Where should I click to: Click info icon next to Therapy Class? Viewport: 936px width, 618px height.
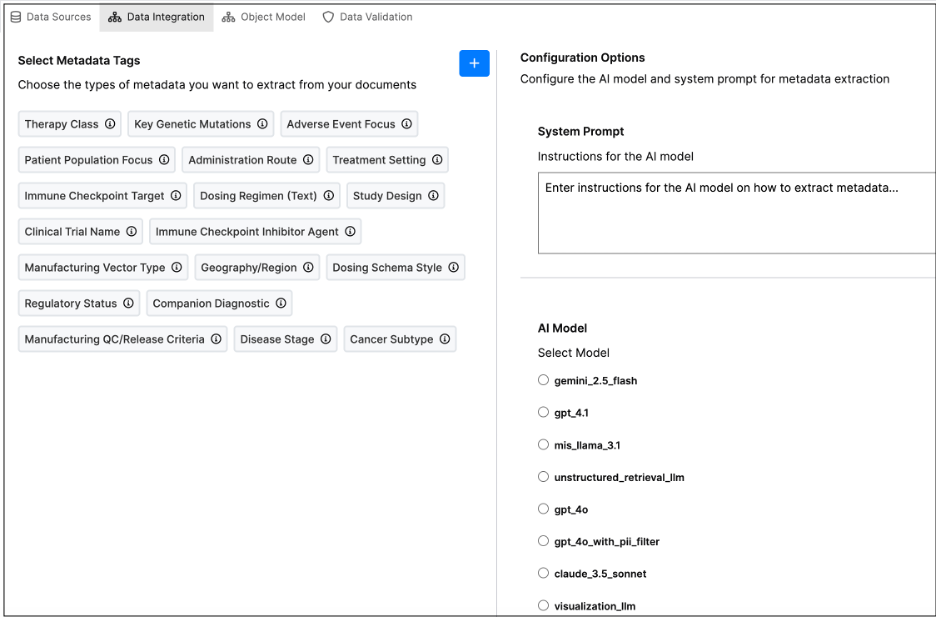pos(110,124)
